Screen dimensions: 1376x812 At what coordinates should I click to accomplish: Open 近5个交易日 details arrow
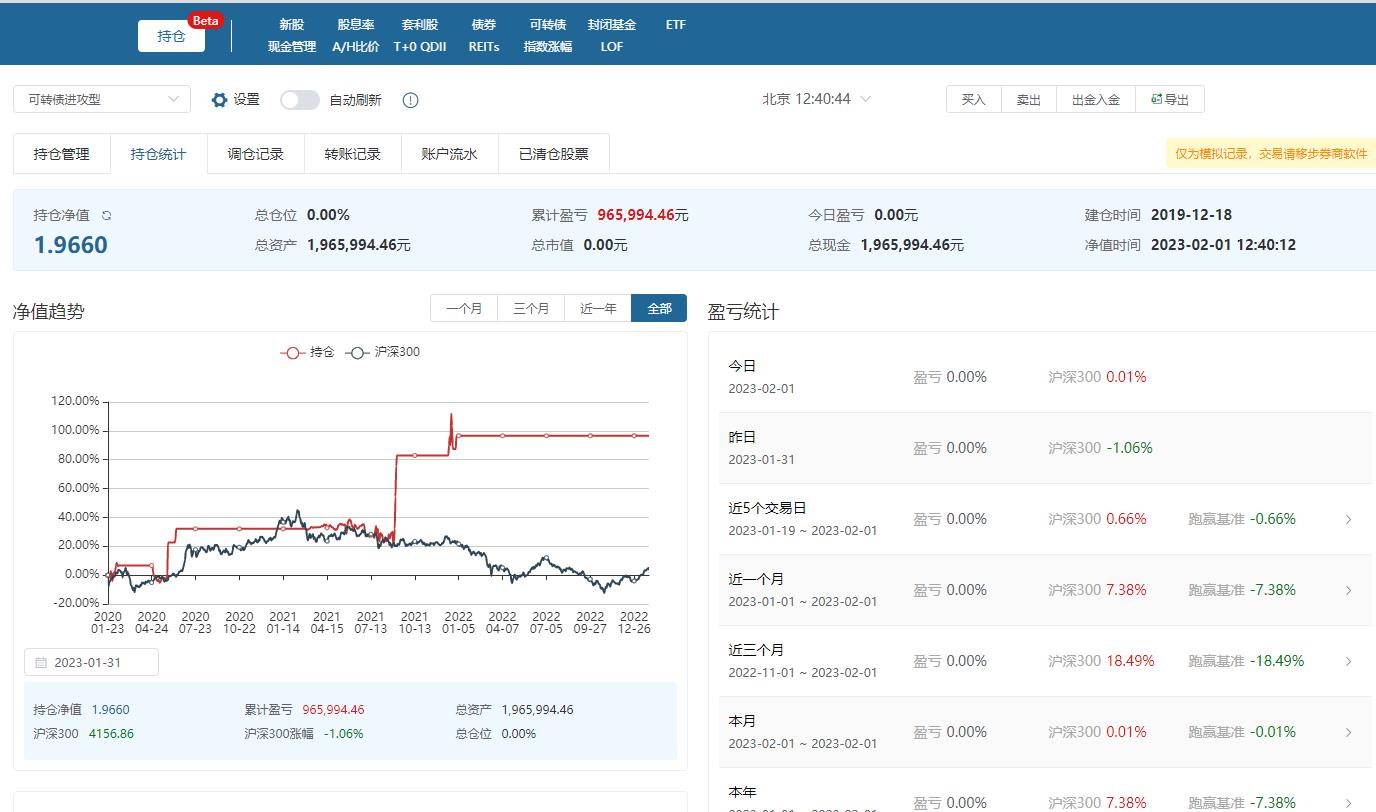(x=1348, y=519)
